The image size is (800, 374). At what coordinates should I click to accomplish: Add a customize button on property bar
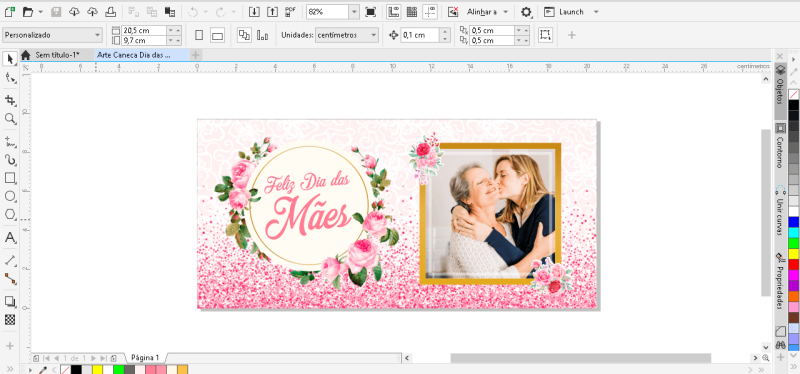point(572,35)
